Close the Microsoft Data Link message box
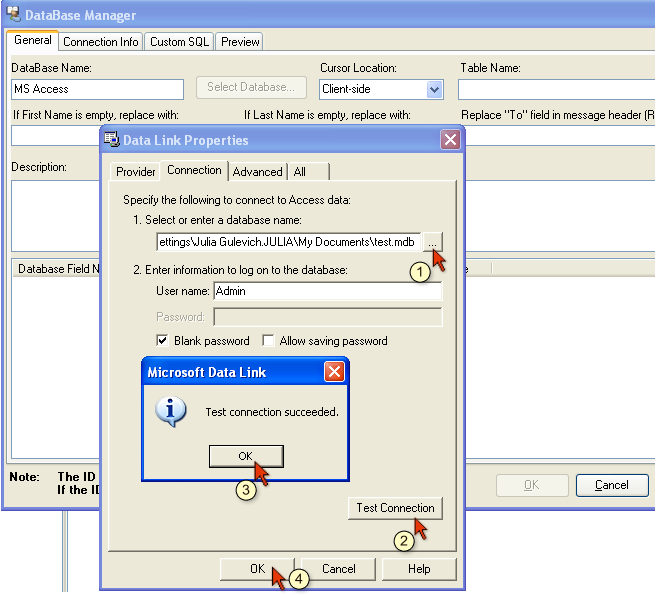The width and height of the screenshot is (656, 595). tap(334, 372)
